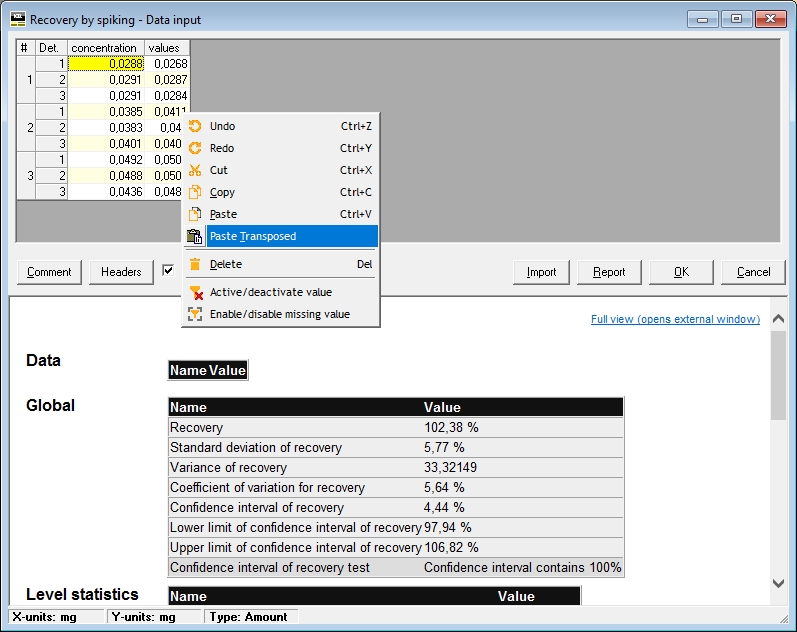Toggle the checkbox beside Headers button
Screen dimensions: 797x632
(168, 270)
